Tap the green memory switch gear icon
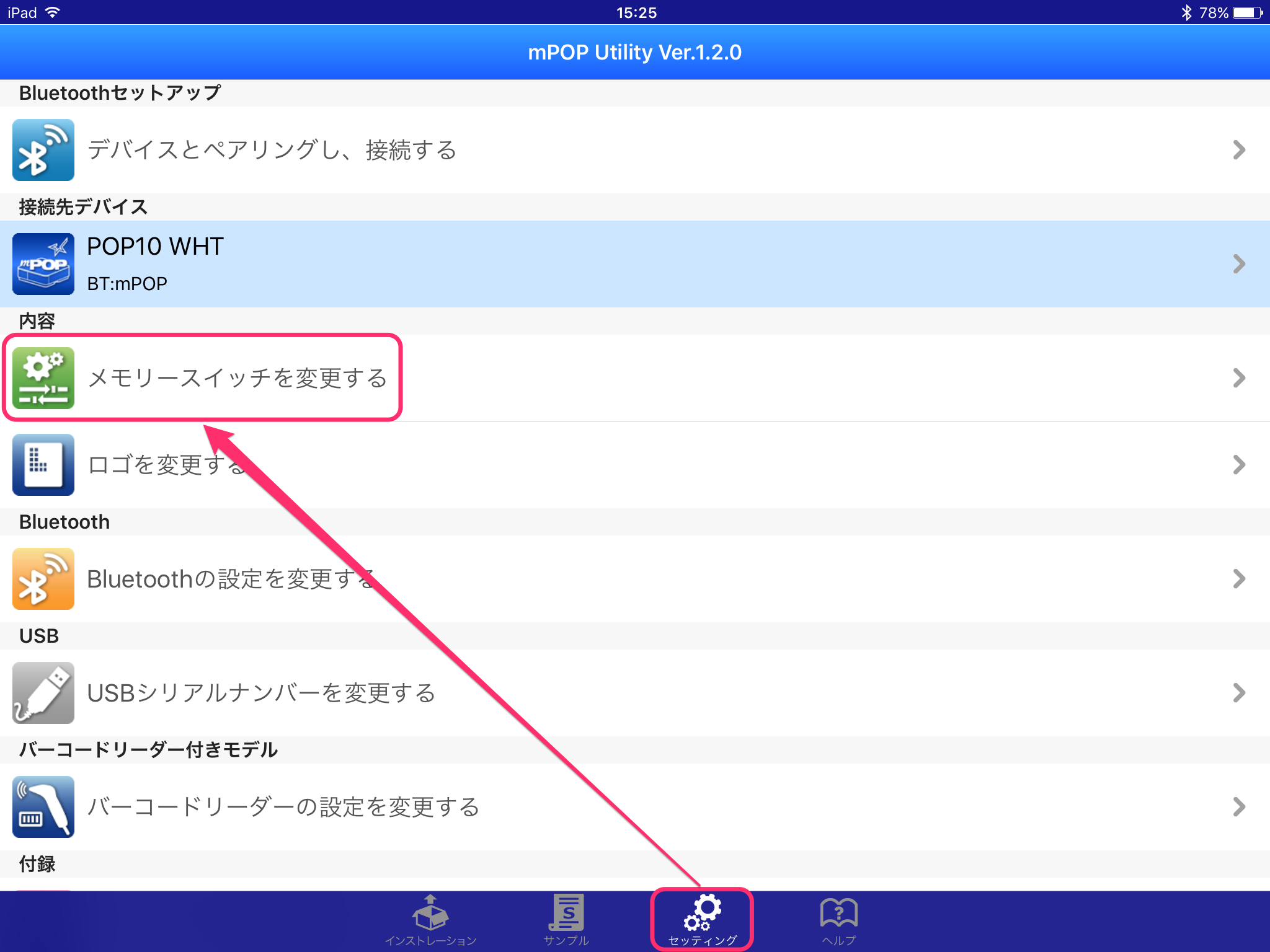Viewport: 1270px width, 952px height. (x=43, y=378)
